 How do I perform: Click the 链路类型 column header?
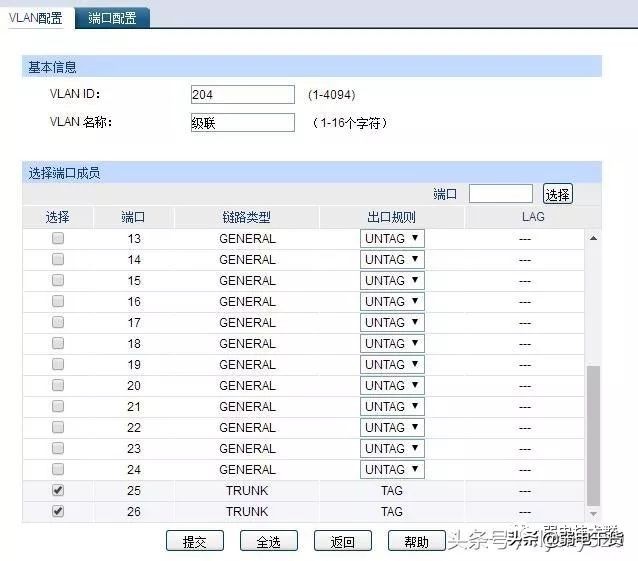click(246, 217)
